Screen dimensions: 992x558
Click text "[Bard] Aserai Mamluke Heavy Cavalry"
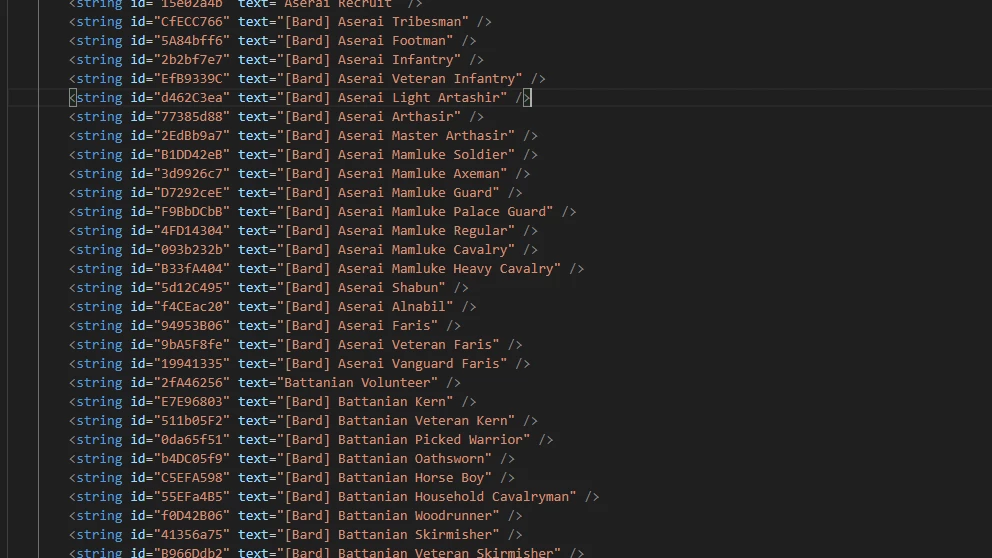pyautogui.click(x=419, y=268)
